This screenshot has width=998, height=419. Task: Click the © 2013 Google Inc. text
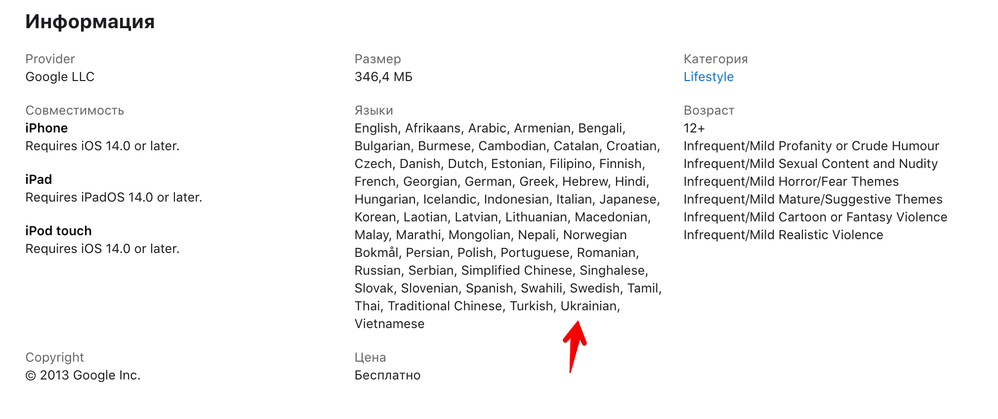point(83,375)
